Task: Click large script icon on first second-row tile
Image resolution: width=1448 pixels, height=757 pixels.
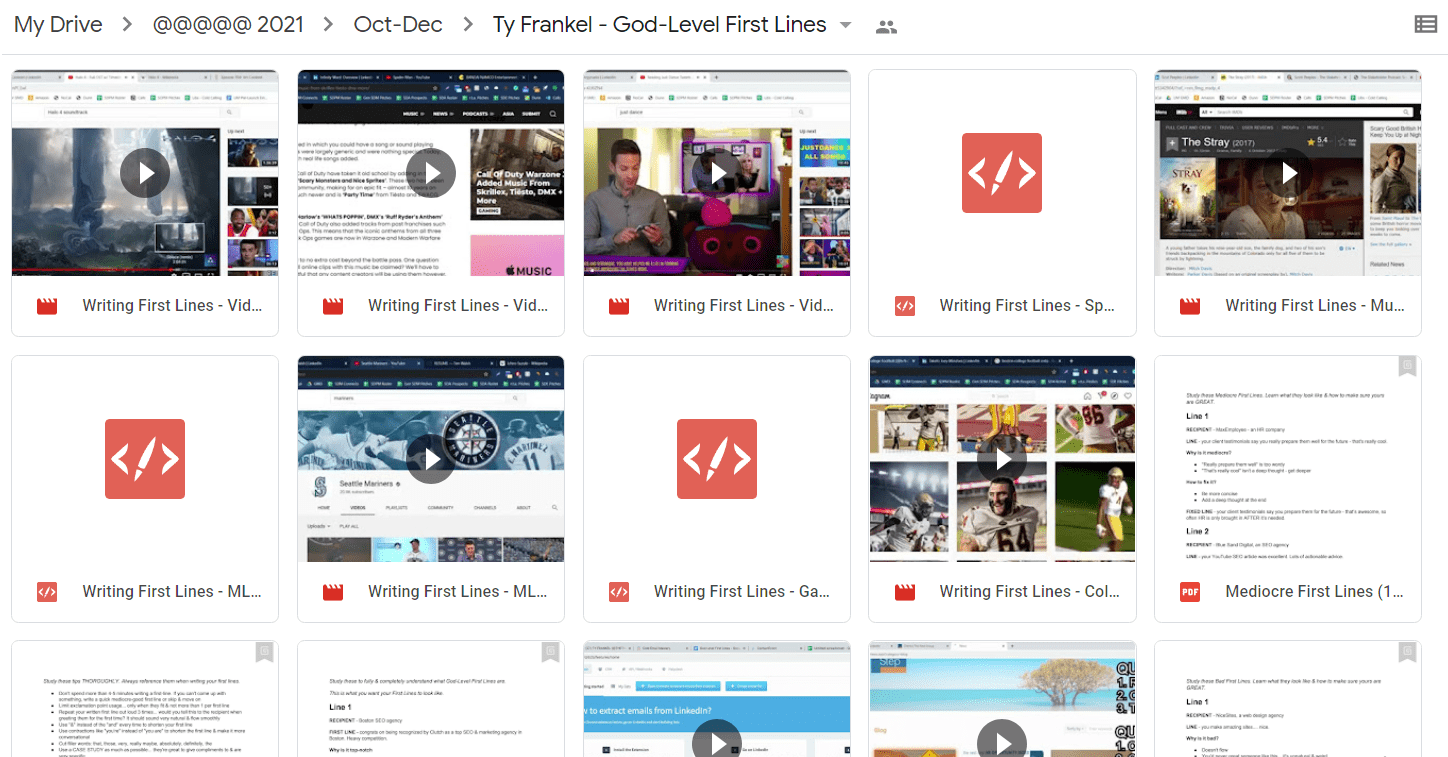Action: tap(145, 459)
